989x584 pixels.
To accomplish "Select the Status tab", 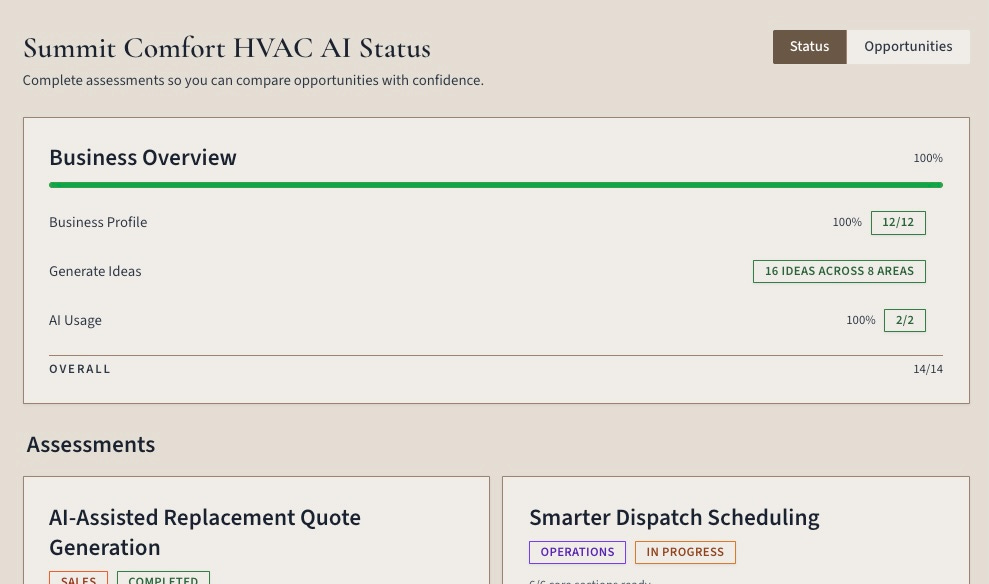I will (809, 47).
